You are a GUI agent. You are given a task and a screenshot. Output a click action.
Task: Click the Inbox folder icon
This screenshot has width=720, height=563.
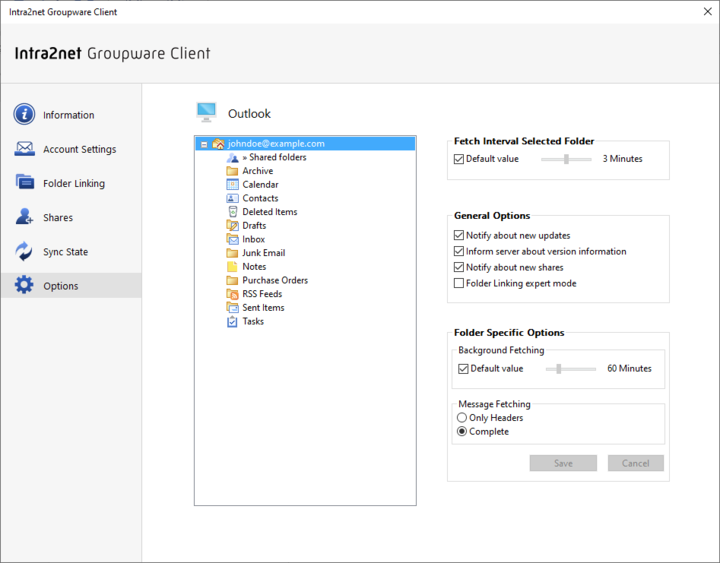coord(232,239)
